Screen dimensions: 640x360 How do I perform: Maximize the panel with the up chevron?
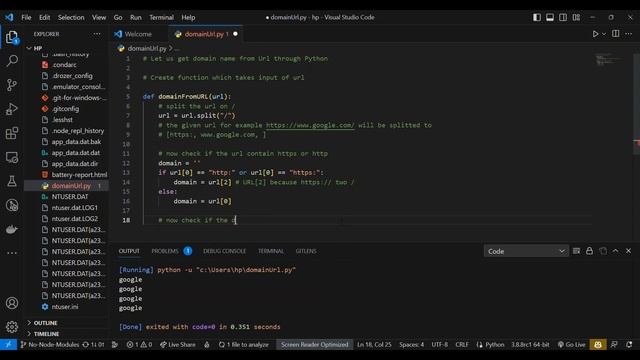click(616, 251)
